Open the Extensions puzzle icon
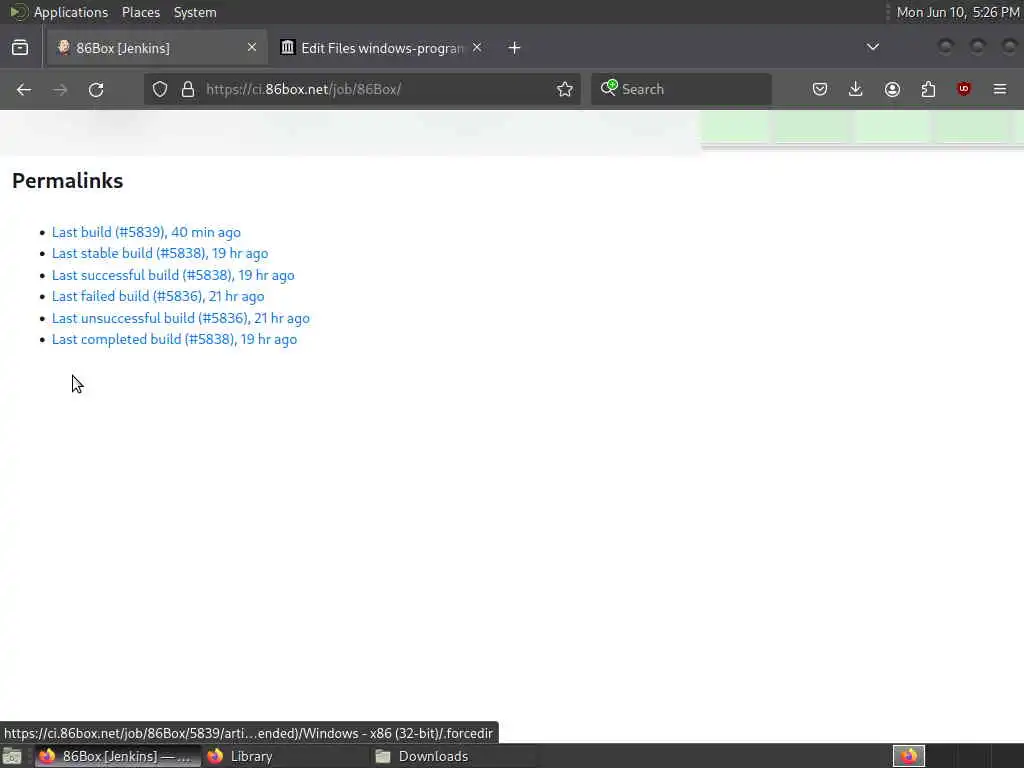 (x=928, y=89)
